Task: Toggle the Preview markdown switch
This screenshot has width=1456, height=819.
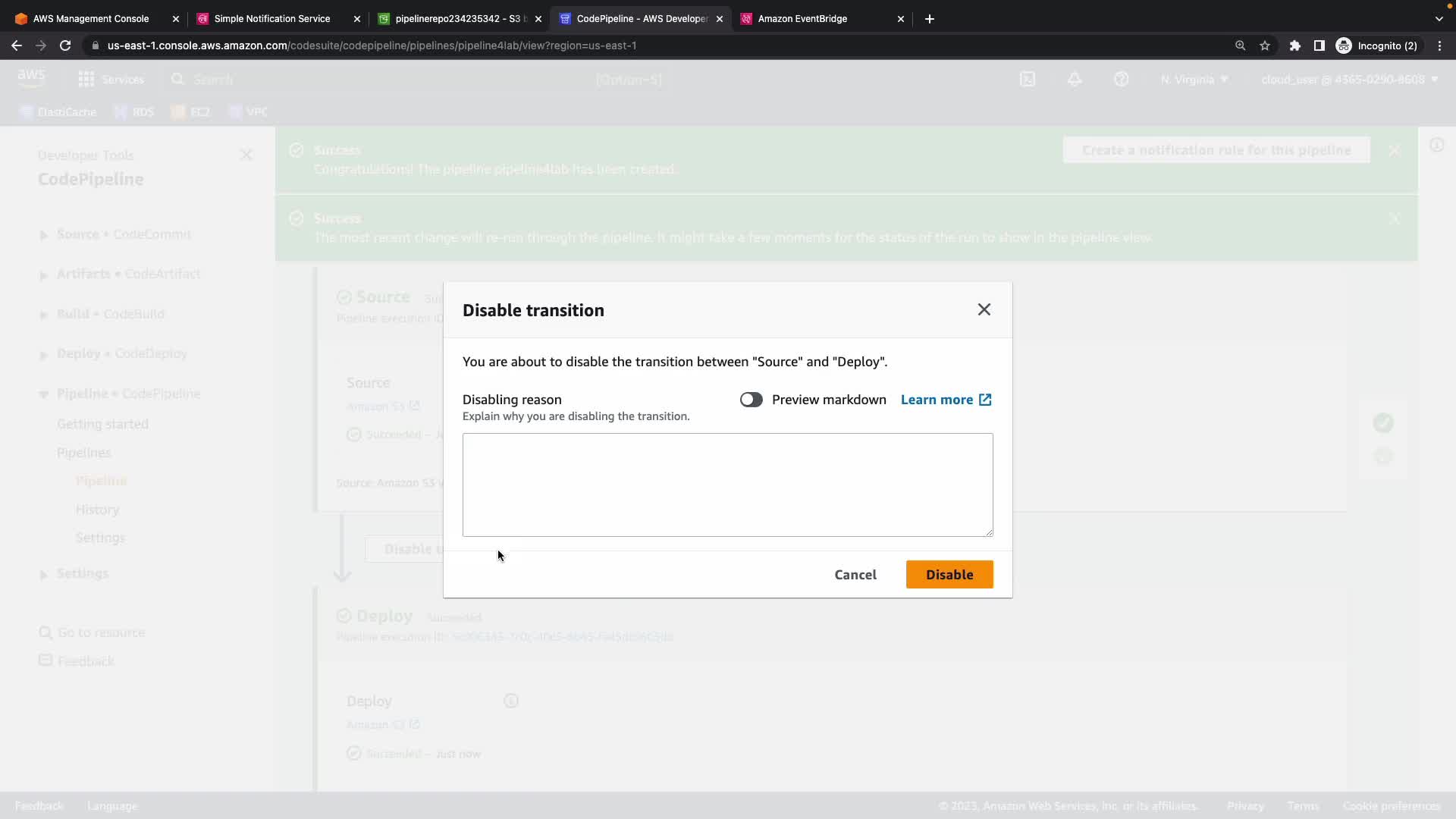Action: pos(751,400)
